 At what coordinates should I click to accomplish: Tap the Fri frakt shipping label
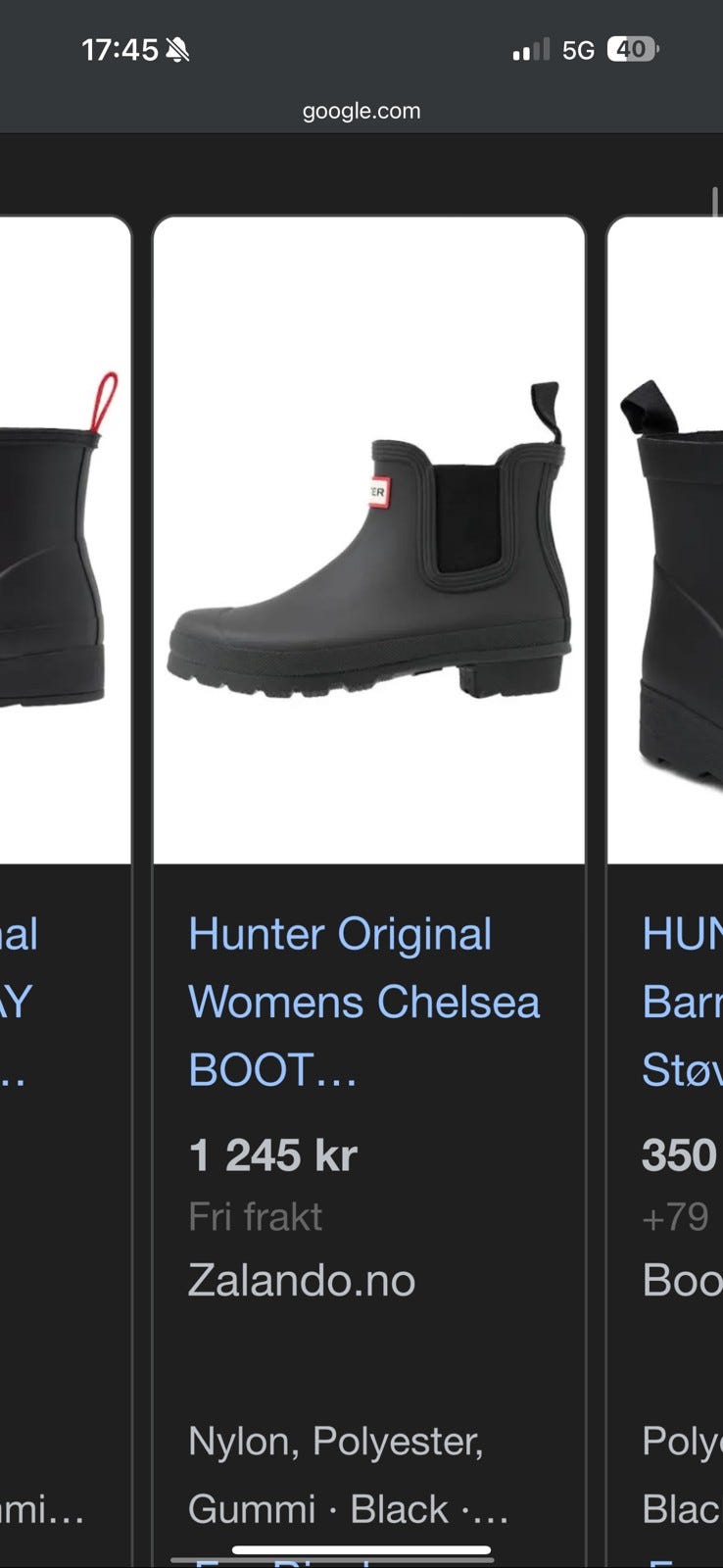pos(255,1217)
